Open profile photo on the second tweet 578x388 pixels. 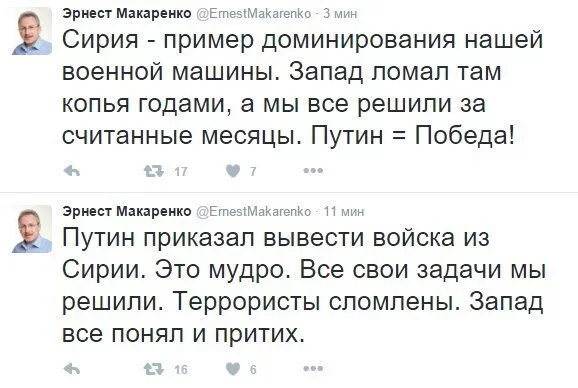pyautogui.click(x=32, y=229)
